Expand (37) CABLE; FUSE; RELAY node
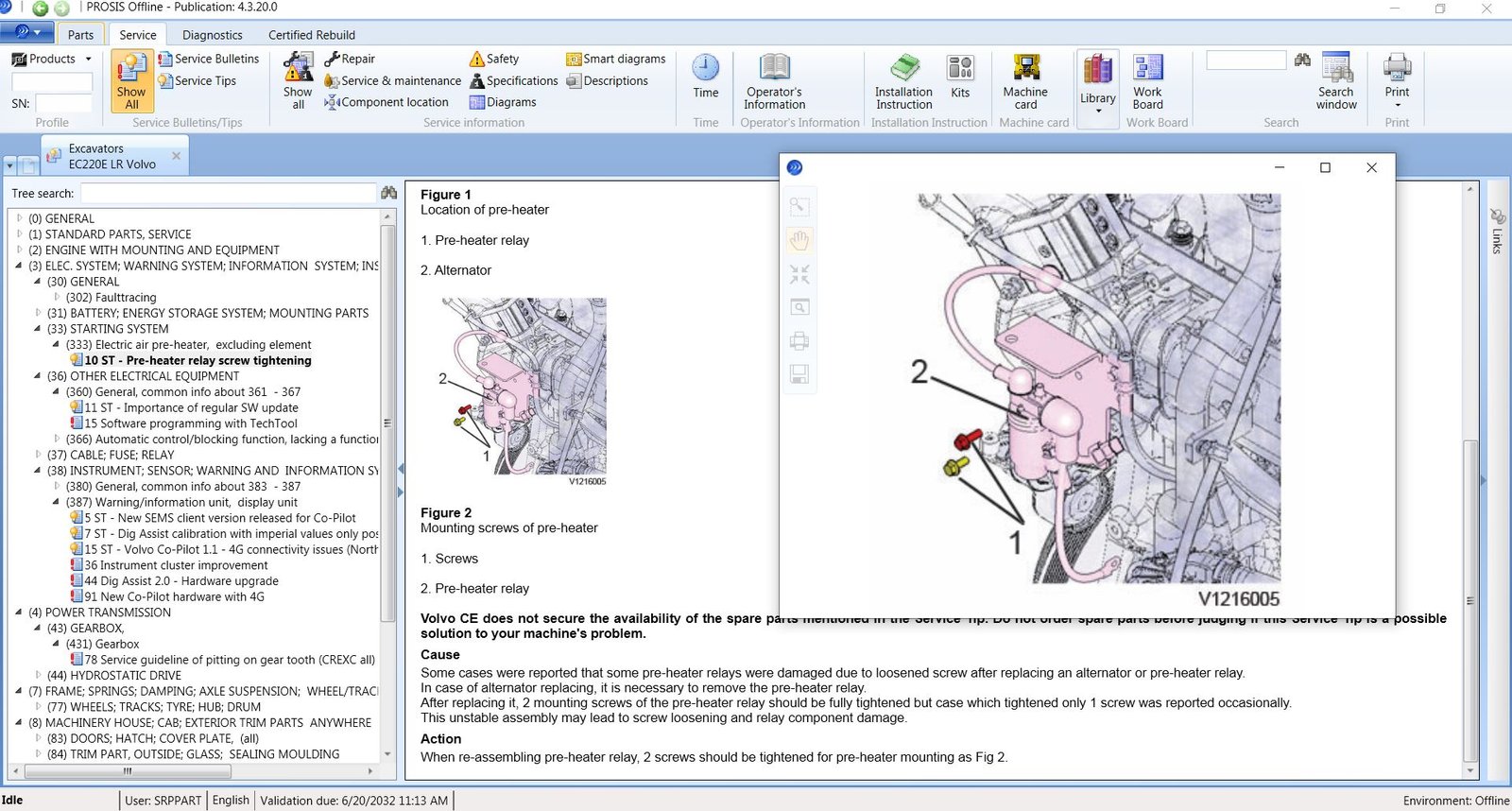 click(x=38, y=455)
